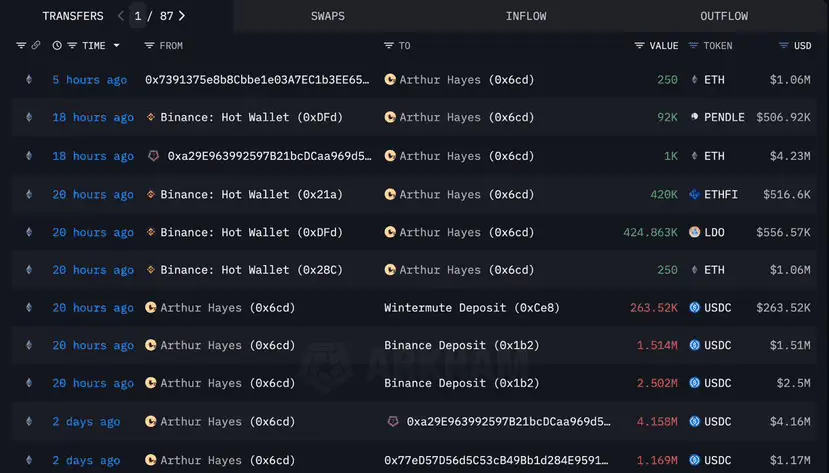Open the FROM column filter

(x=150, y=45)
